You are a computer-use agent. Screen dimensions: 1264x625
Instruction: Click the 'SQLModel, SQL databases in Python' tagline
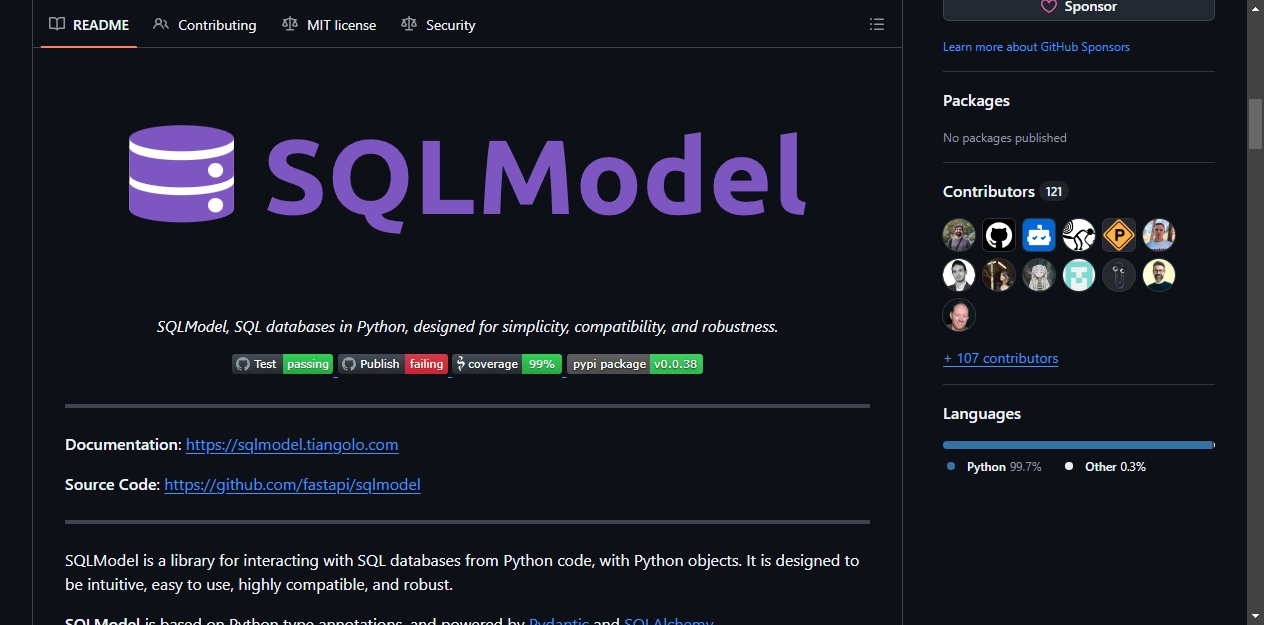point(467,327)
